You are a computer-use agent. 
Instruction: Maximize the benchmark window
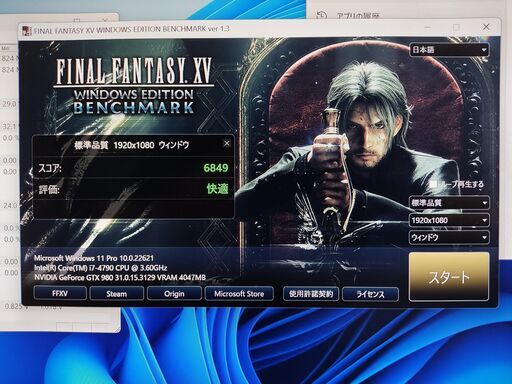tap(457, 27)
